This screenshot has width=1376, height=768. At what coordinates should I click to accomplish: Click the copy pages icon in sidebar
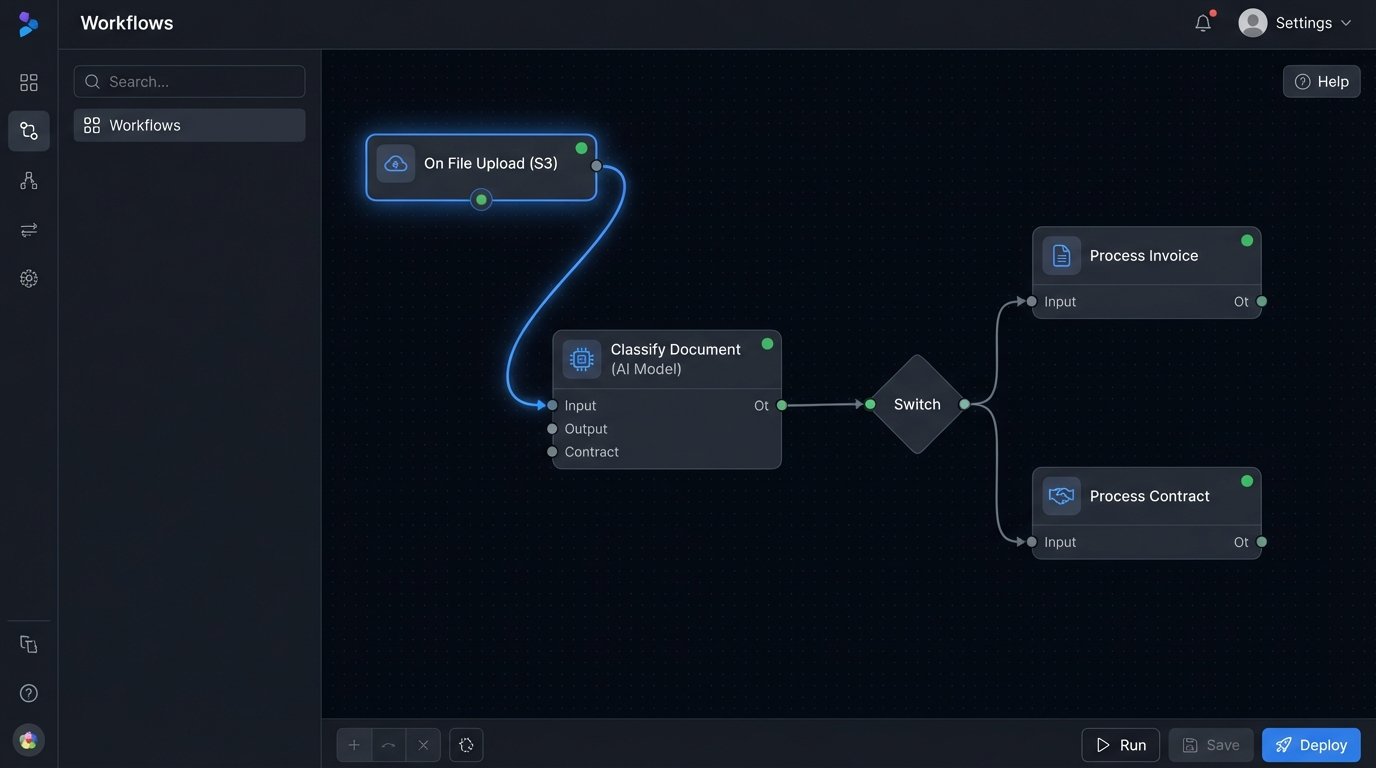29,645
